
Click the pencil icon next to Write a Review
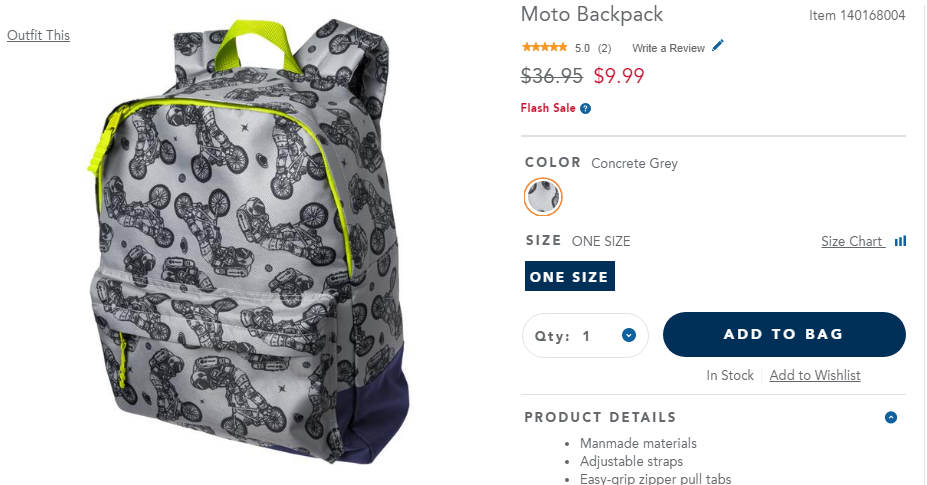(718, 46)
